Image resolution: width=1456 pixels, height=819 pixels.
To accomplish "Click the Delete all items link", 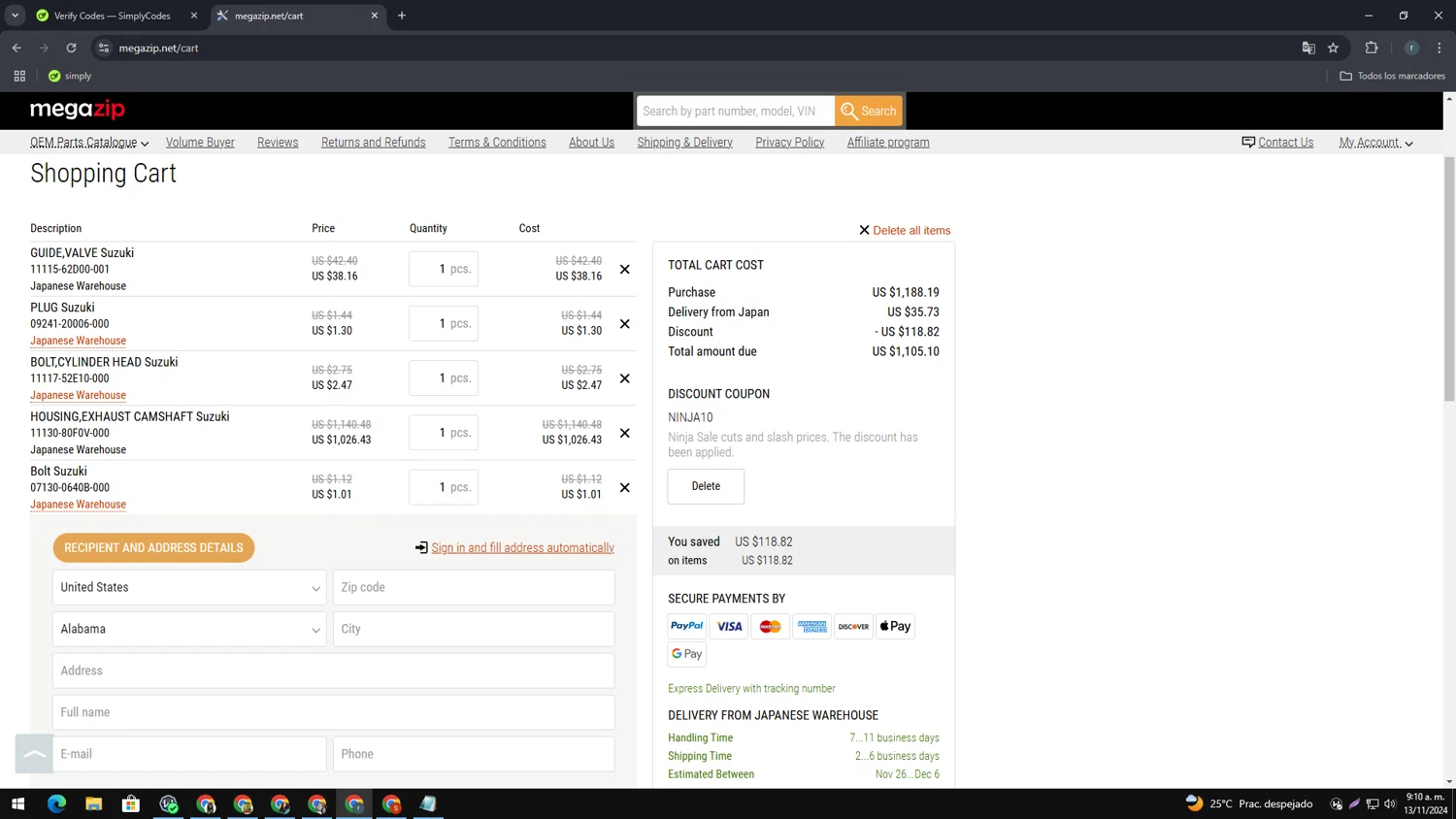I will [905, 230].
